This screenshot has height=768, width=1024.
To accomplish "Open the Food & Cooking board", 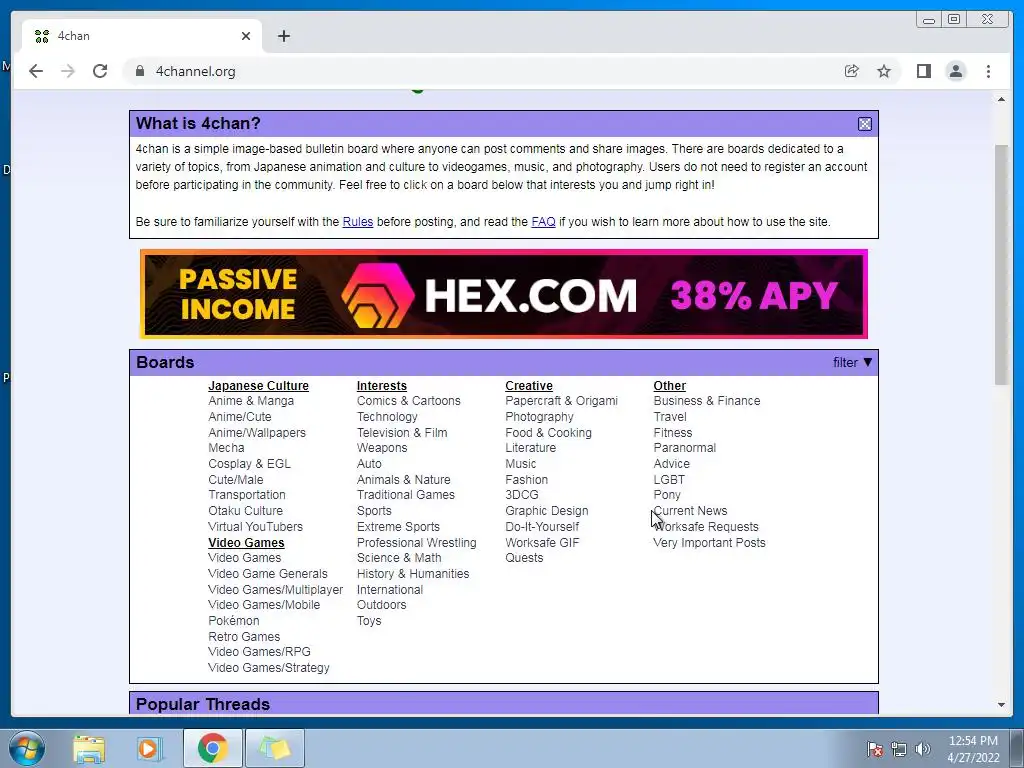I will 549,433.
